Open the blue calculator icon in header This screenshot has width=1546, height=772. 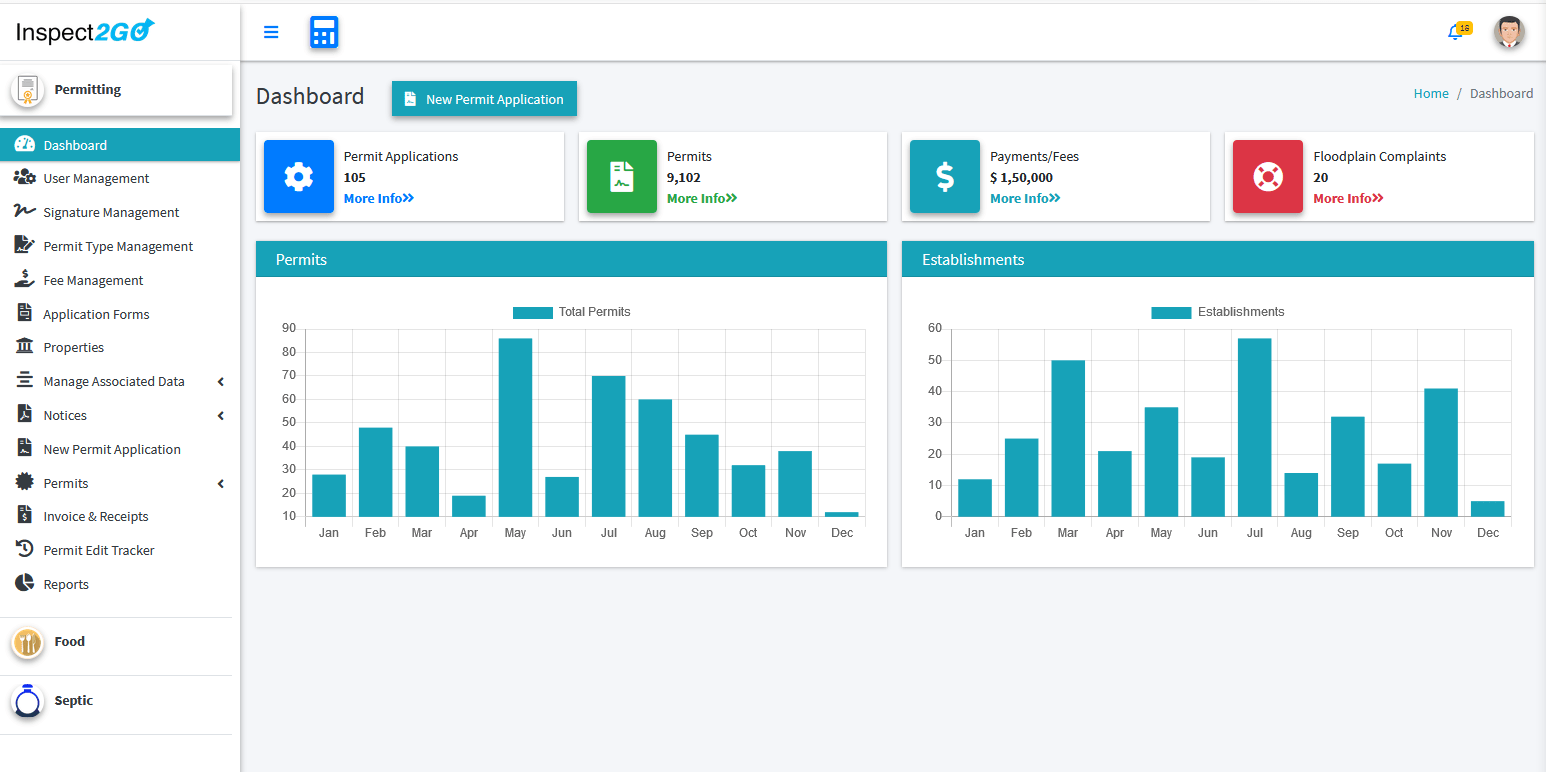point(324,32)
